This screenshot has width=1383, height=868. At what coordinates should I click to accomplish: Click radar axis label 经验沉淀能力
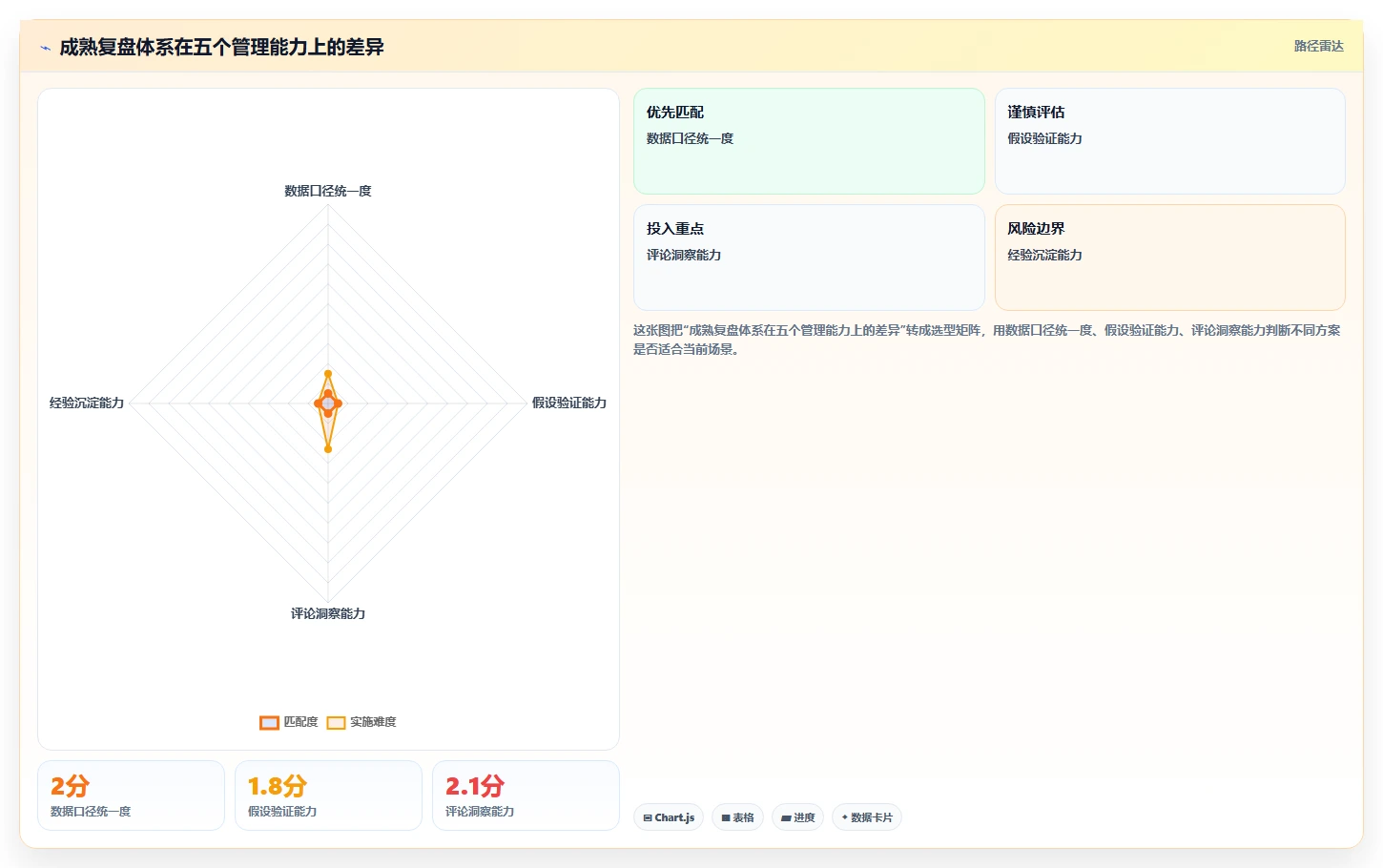[87, 403]
